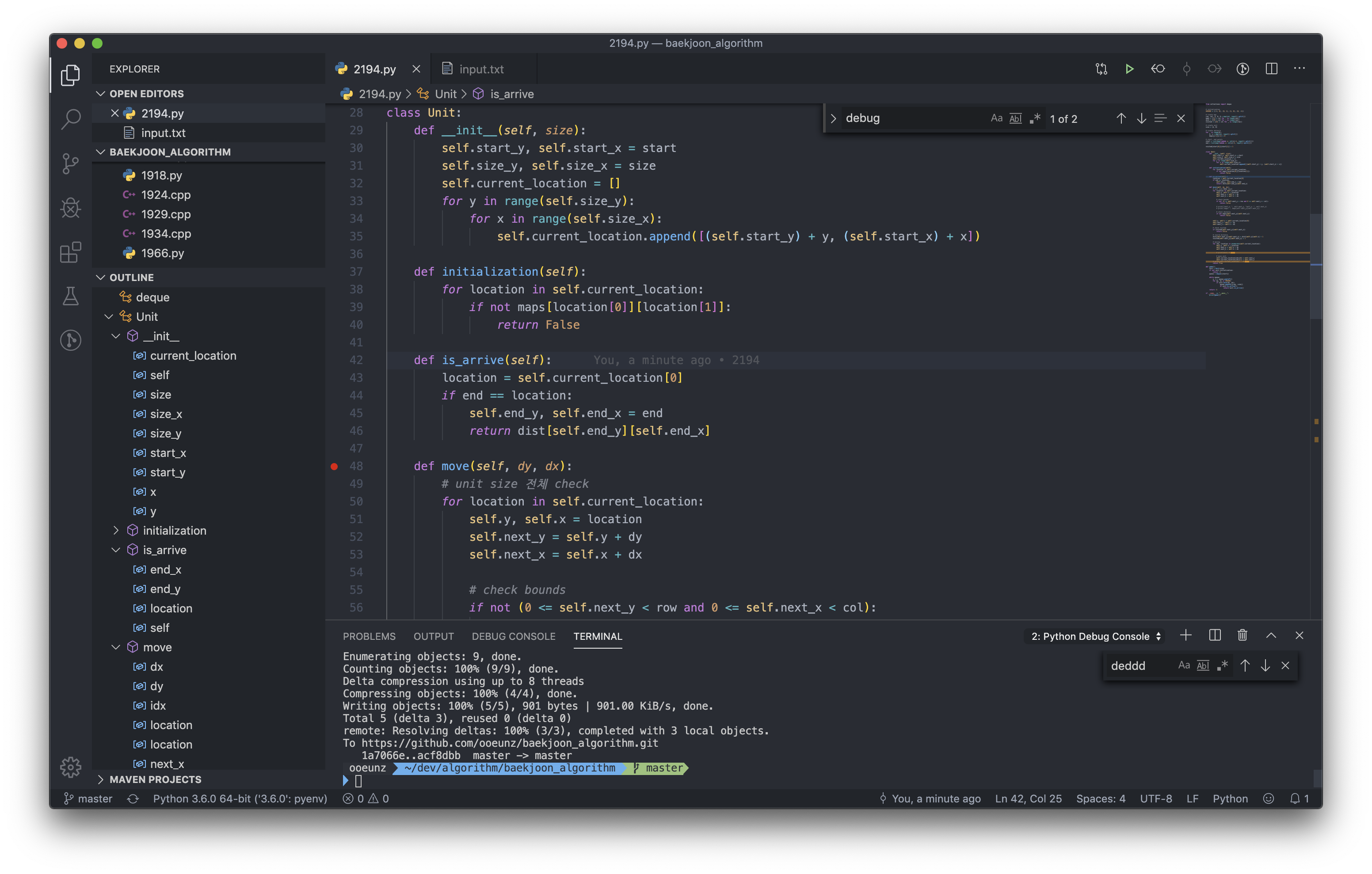This screenshot has width=1372, height=874.
Task: Open the Extensions view
Action: click(x=71, y=252)
